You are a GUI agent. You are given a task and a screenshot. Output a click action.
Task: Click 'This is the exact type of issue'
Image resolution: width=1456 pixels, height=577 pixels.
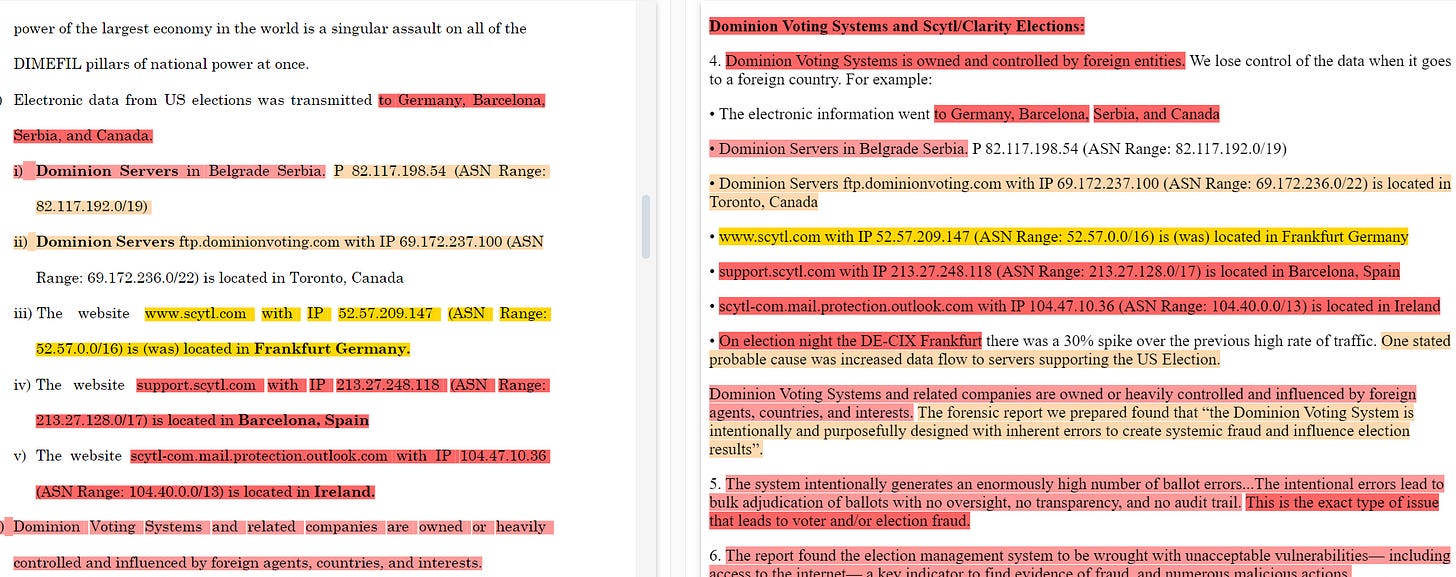click(x=1342, y=503)
